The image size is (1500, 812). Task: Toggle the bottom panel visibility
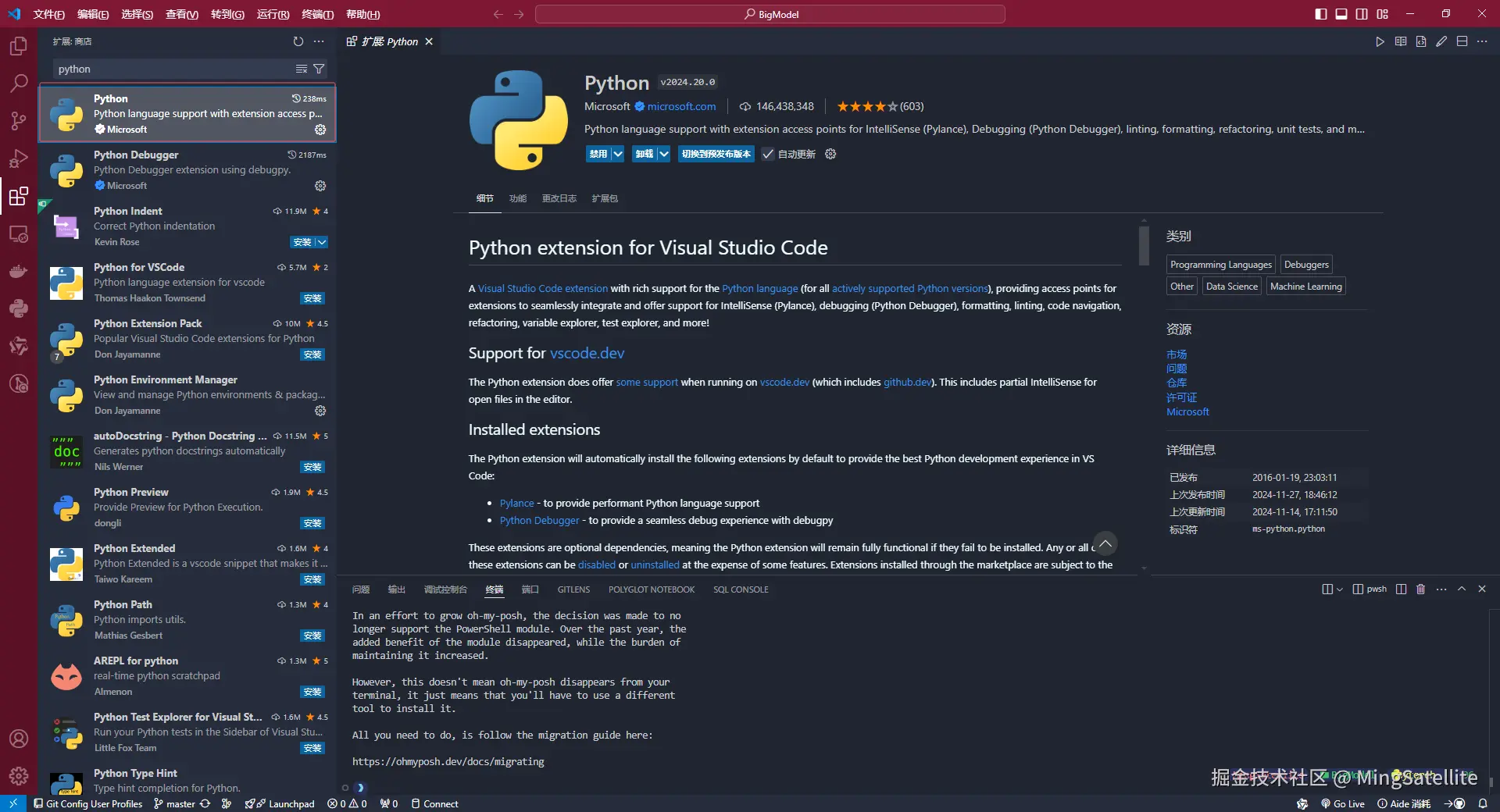tap(1341, 14)
